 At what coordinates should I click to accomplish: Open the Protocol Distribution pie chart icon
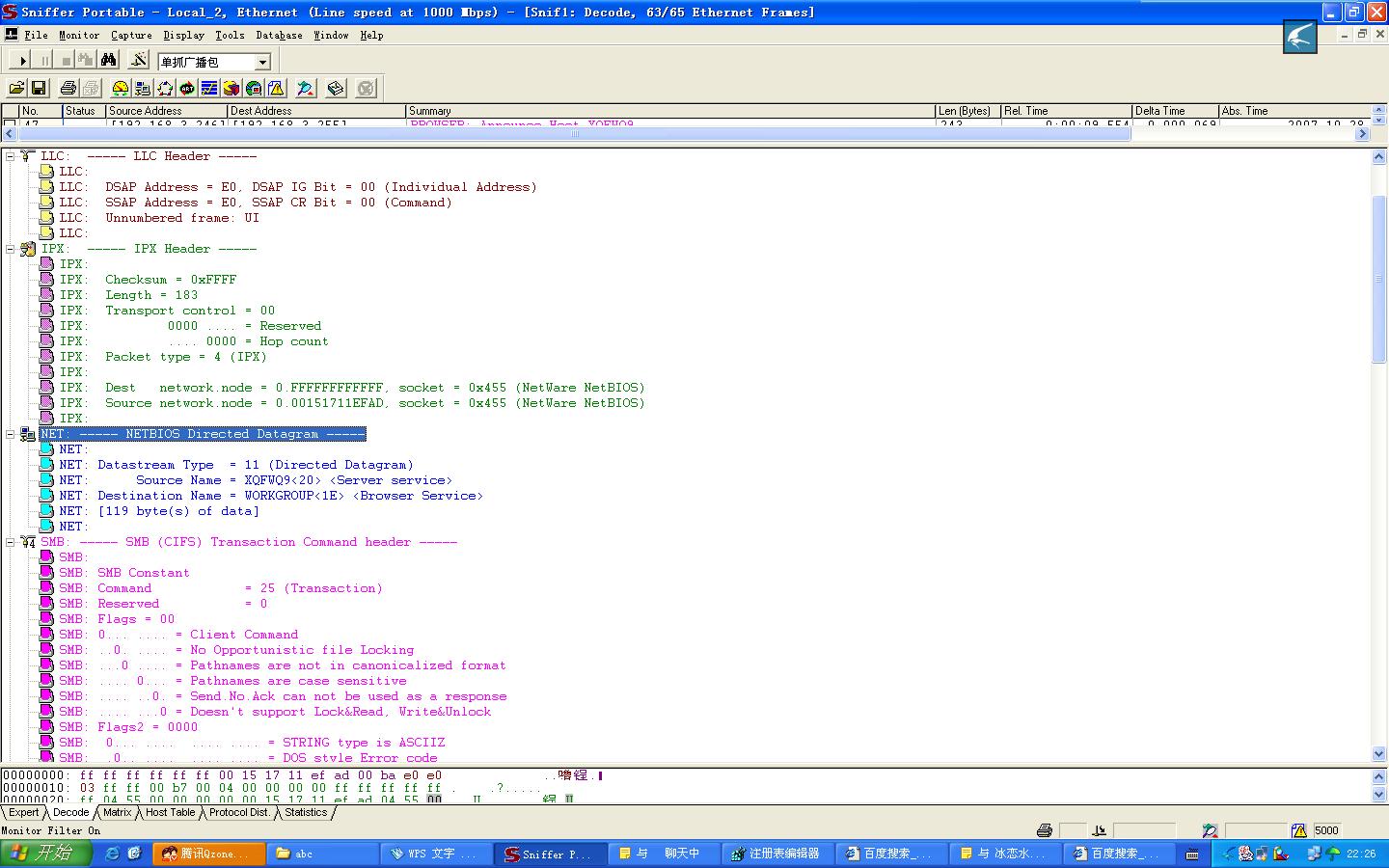click(x=231, y=89)
